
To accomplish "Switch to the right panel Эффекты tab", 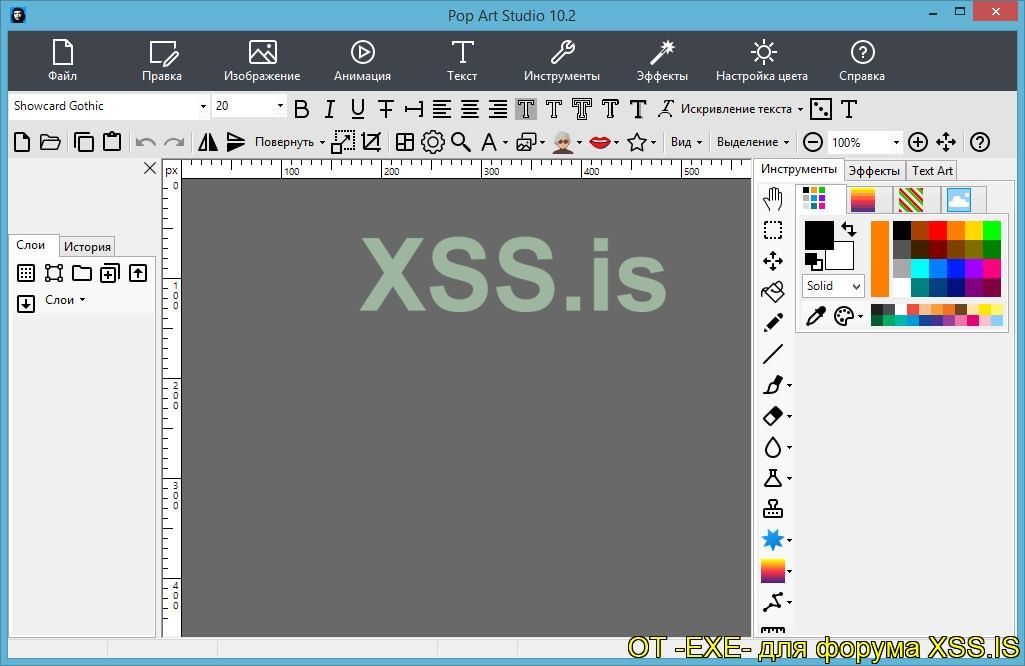I will (x=874, y=171).
